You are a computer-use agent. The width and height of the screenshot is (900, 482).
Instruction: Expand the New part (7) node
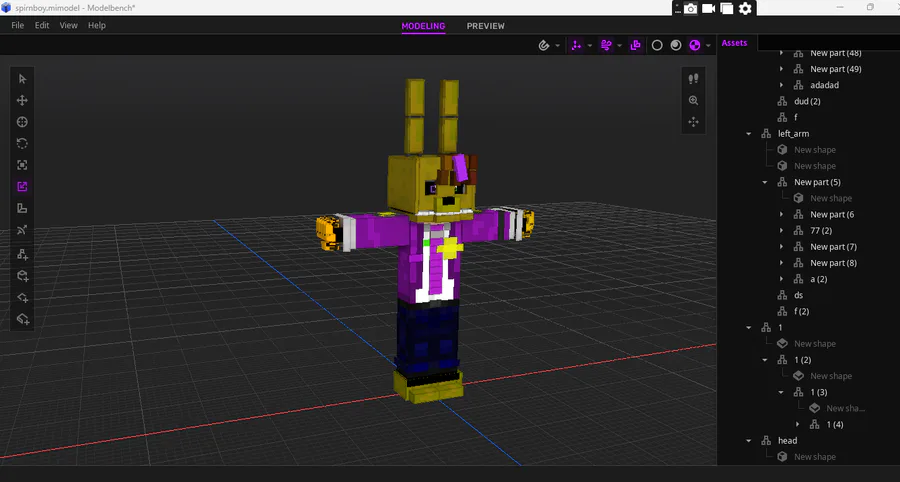[x=781, y=247]
